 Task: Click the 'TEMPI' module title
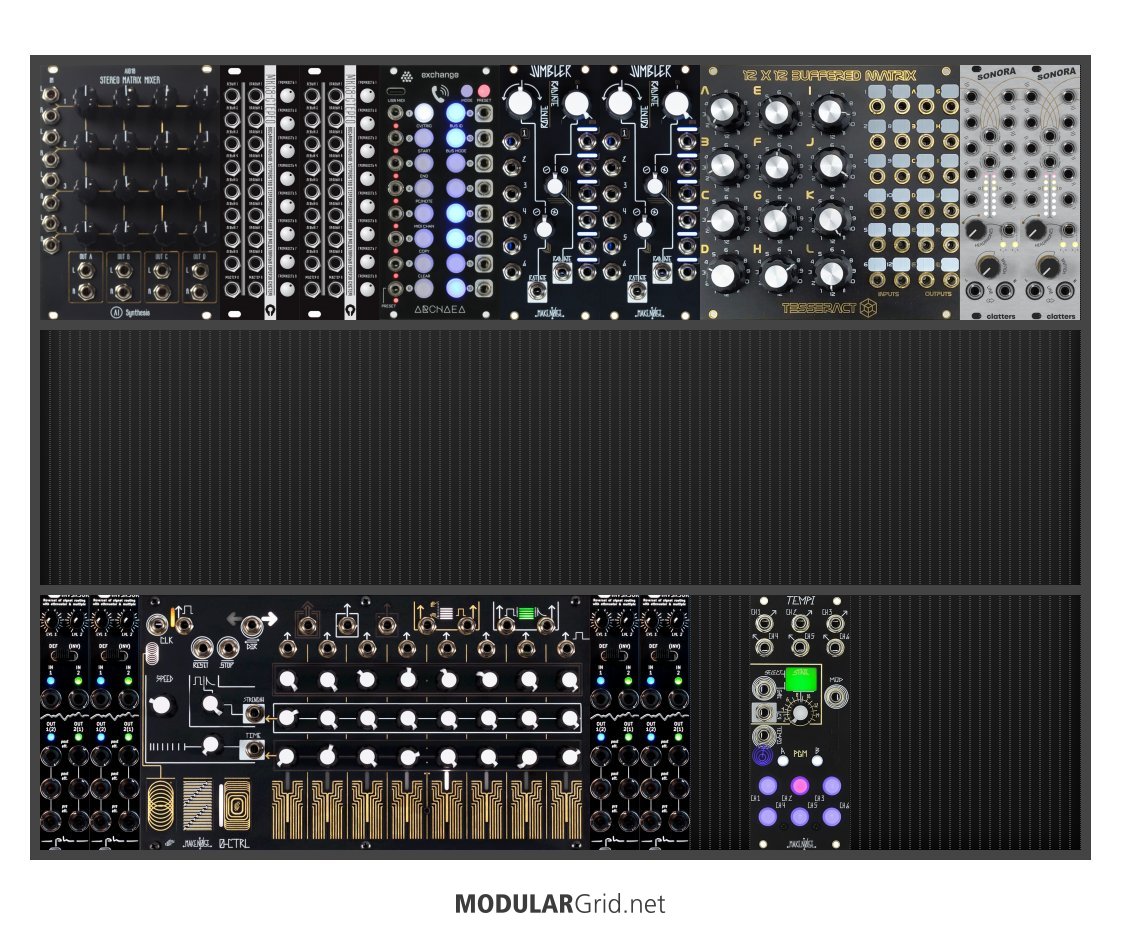coord(801,600)
